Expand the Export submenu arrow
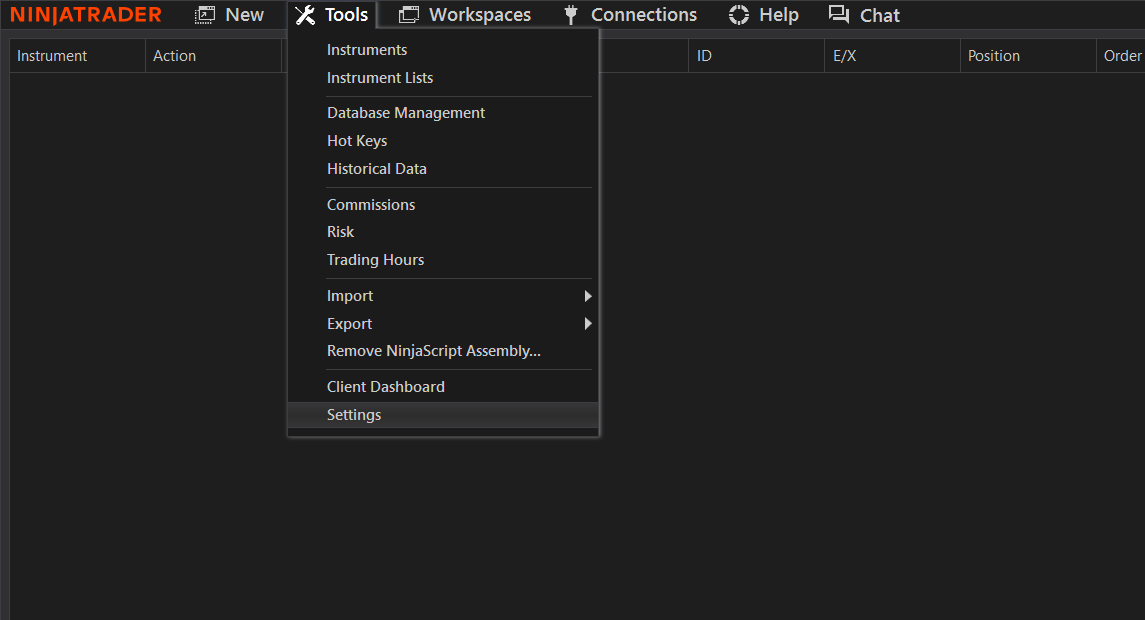Screen dimensions: 1145x620 pyautogui.click(x=588, y=324)
